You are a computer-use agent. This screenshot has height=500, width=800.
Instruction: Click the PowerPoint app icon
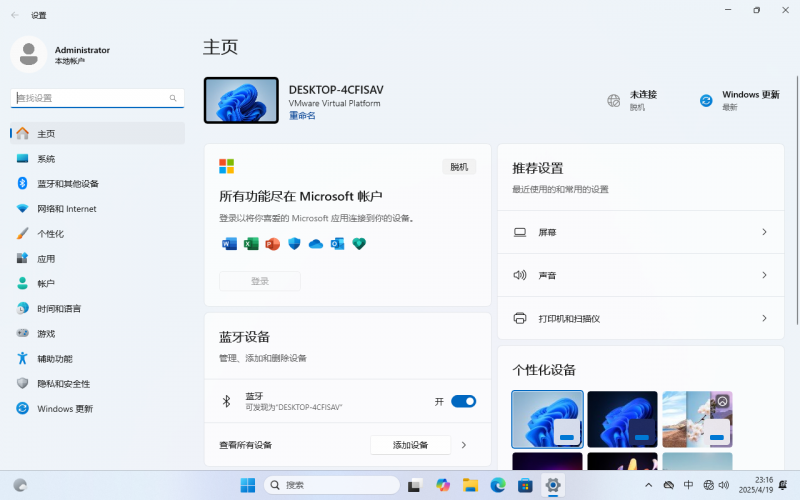click(x=272, y=244)
